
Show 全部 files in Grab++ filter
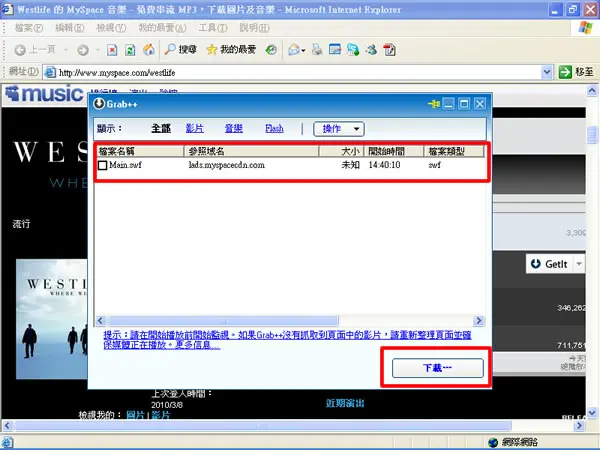161,129
